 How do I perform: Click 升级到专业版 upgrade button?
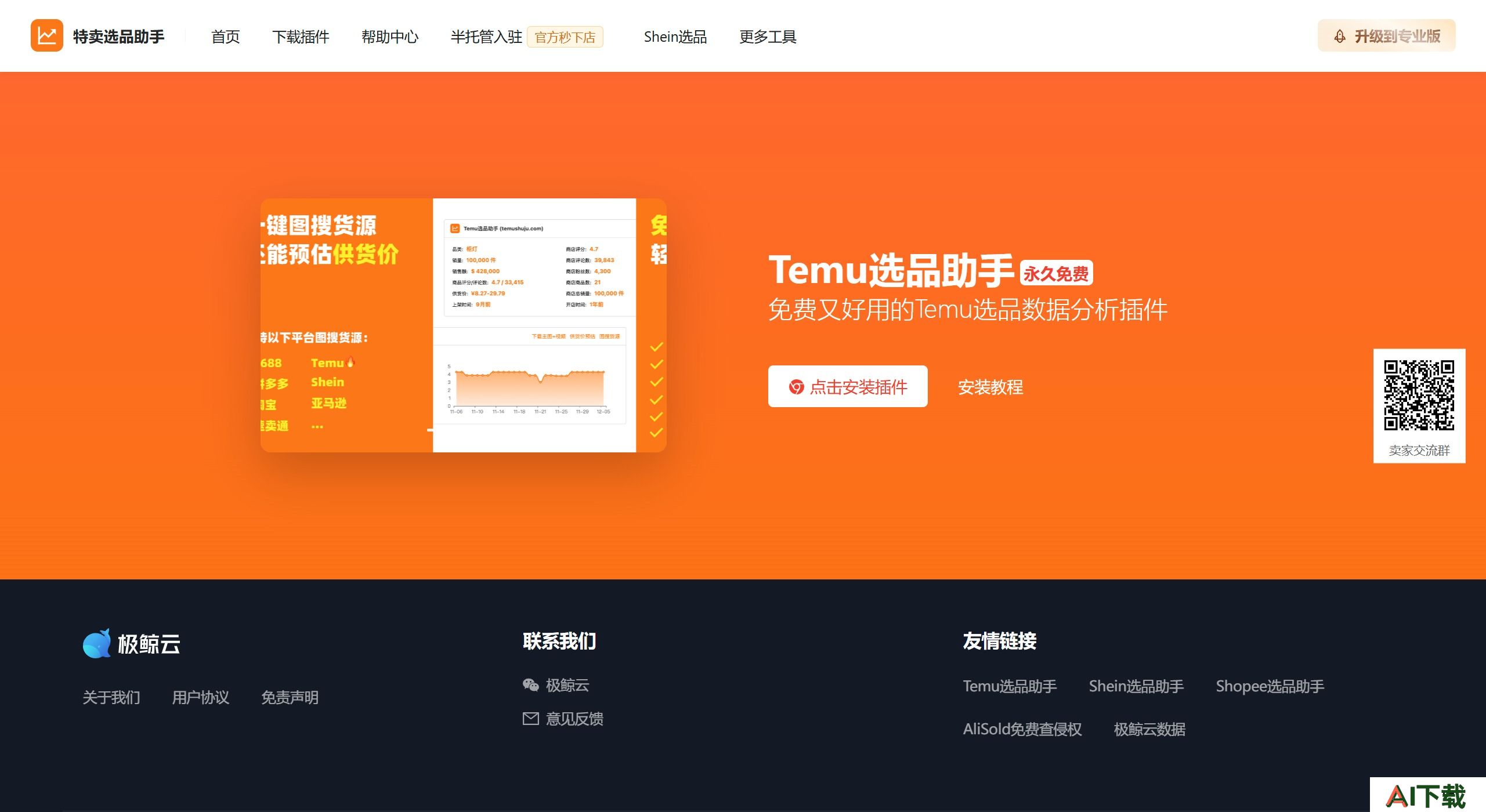(x=1387, y=36)
